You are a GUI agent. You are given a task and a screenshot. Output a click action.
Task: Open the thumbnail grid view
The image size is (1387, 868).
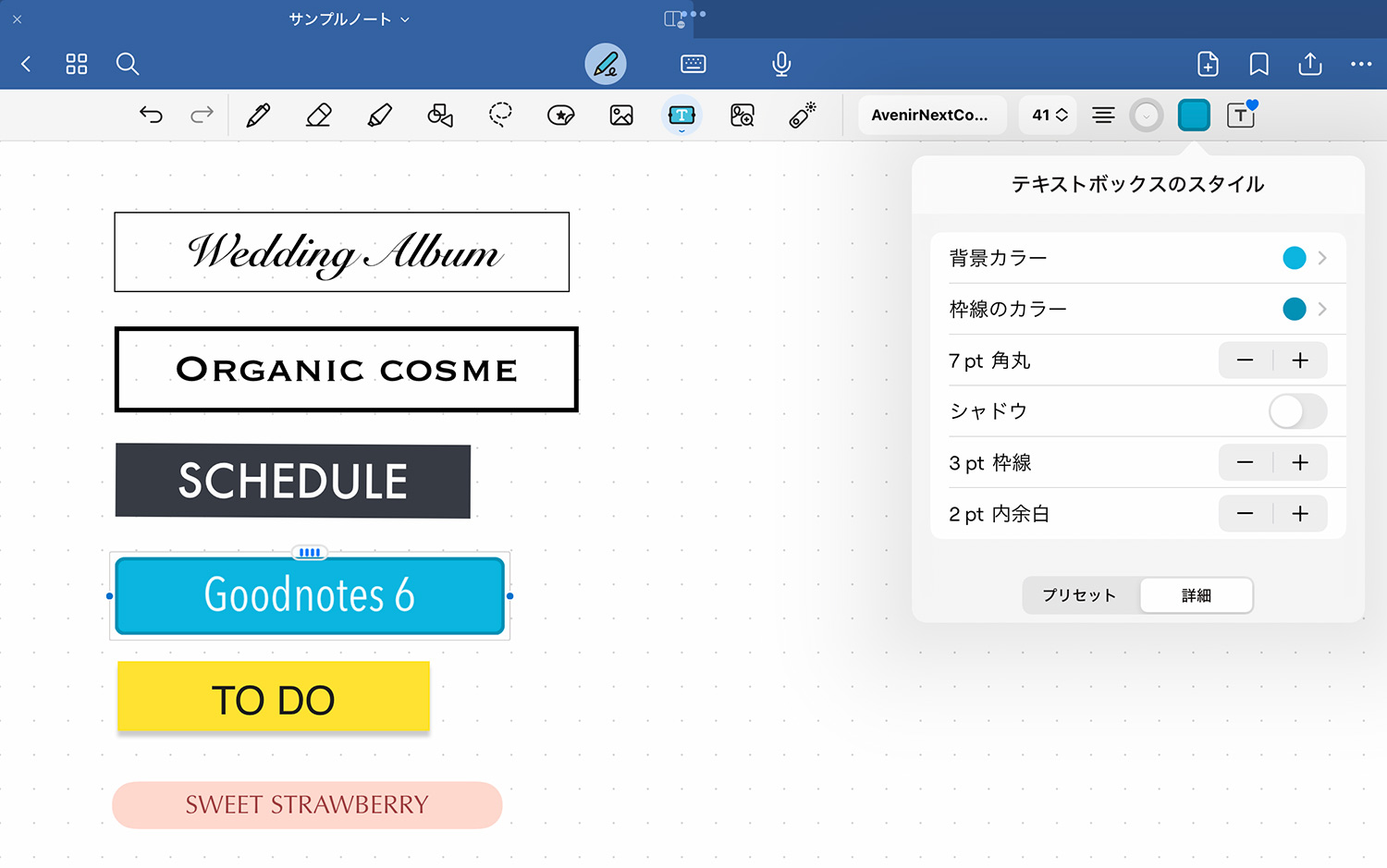click(77, 64)
